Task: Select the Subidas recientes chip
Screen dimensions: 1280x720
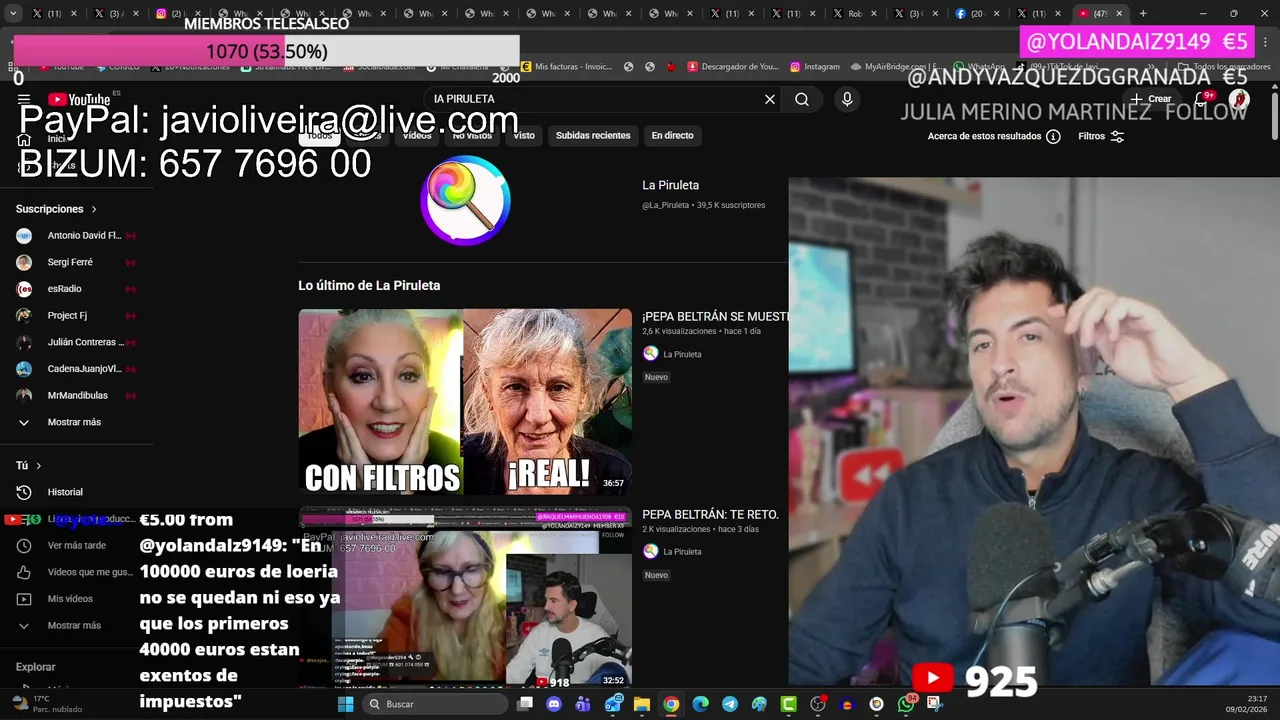Action: [x=593, y=135]
